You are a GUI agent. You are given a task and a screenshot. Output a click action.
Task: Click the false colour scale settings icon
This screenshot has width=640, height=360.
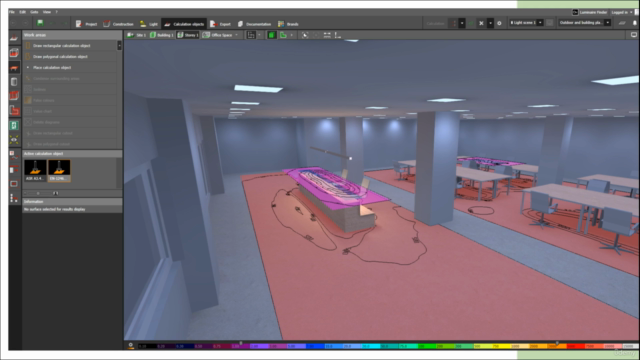[131, 345]
